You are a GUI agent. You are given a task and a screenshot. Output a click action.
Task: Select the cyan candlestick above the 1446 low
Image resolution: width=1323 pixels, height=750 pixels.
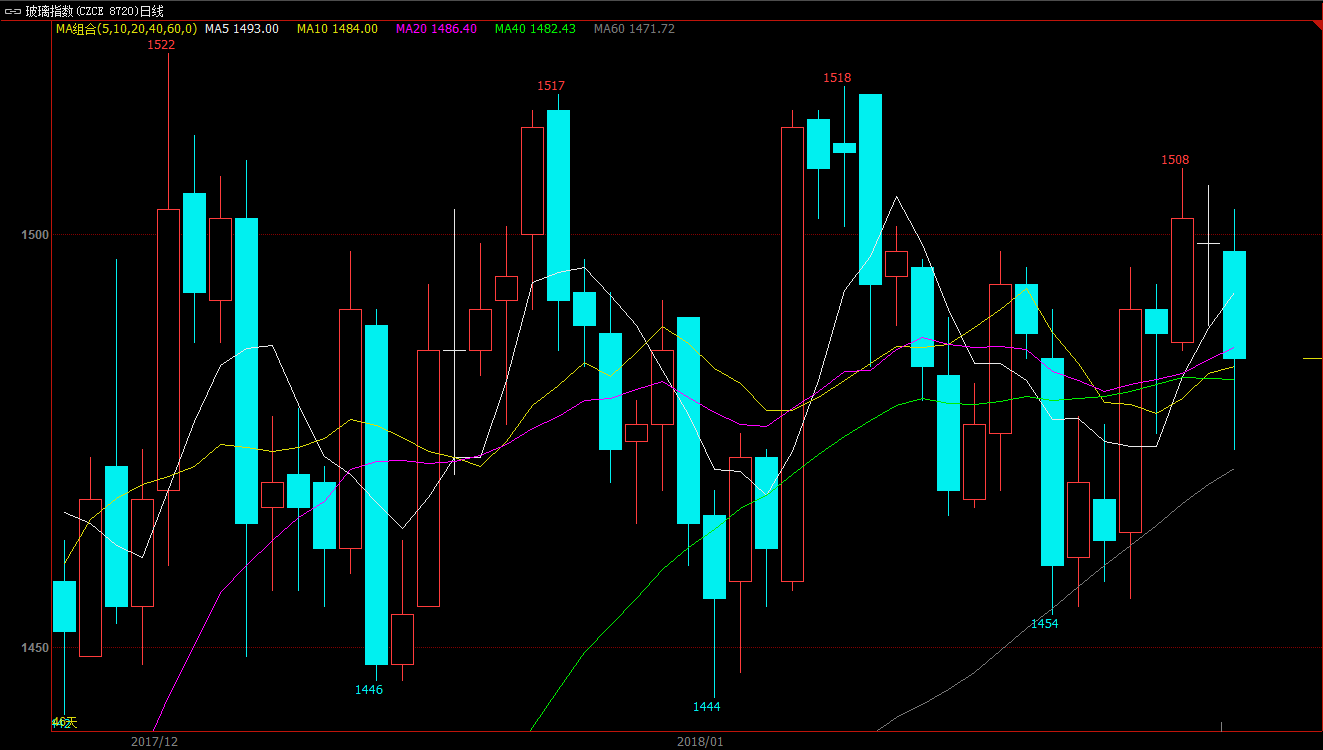(x=376, y=495)
